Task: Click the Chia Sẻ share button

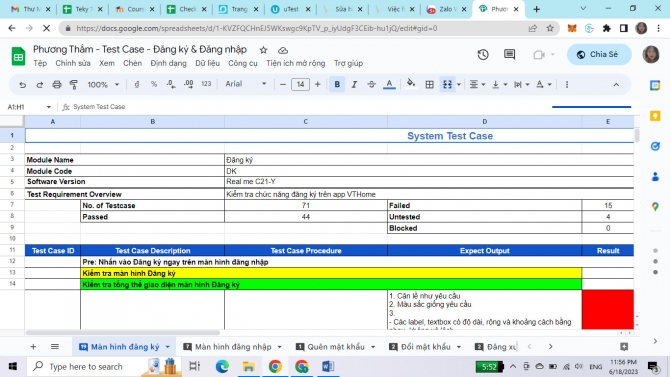Action: (599, 55)
